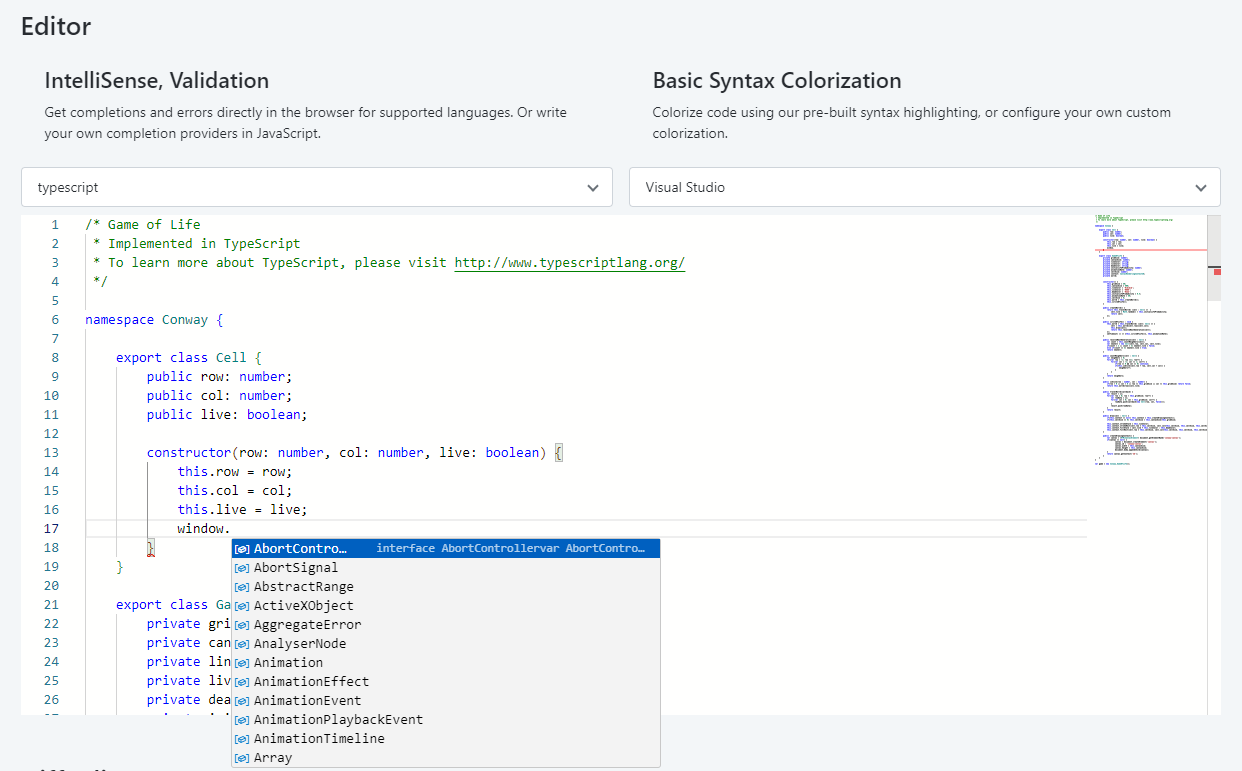Select AnimationEvent from the suggestion list
Viewport: 1242px width, 771px height.
click(307, 701)
